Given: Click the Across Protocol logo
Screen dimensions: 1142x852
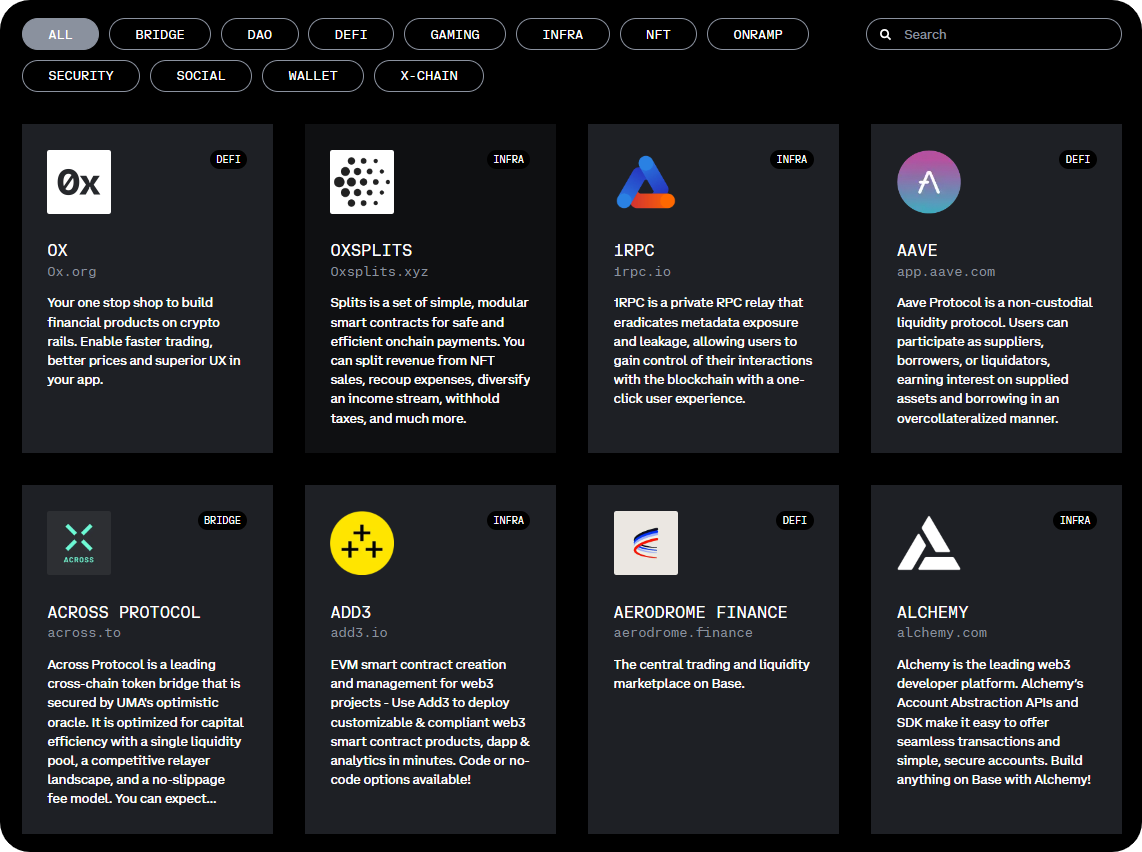Looking at the screenshot, I should coord(79,543).
